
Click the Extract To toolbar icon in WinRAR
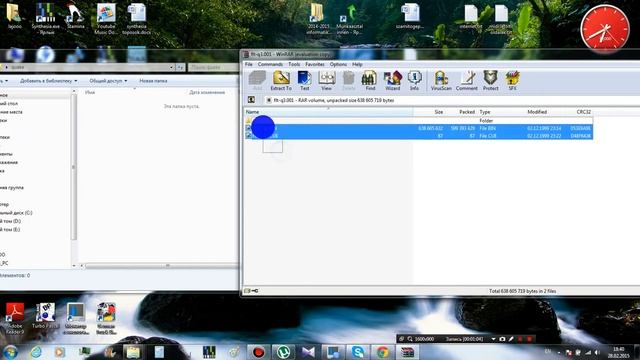tap(281, 80)
